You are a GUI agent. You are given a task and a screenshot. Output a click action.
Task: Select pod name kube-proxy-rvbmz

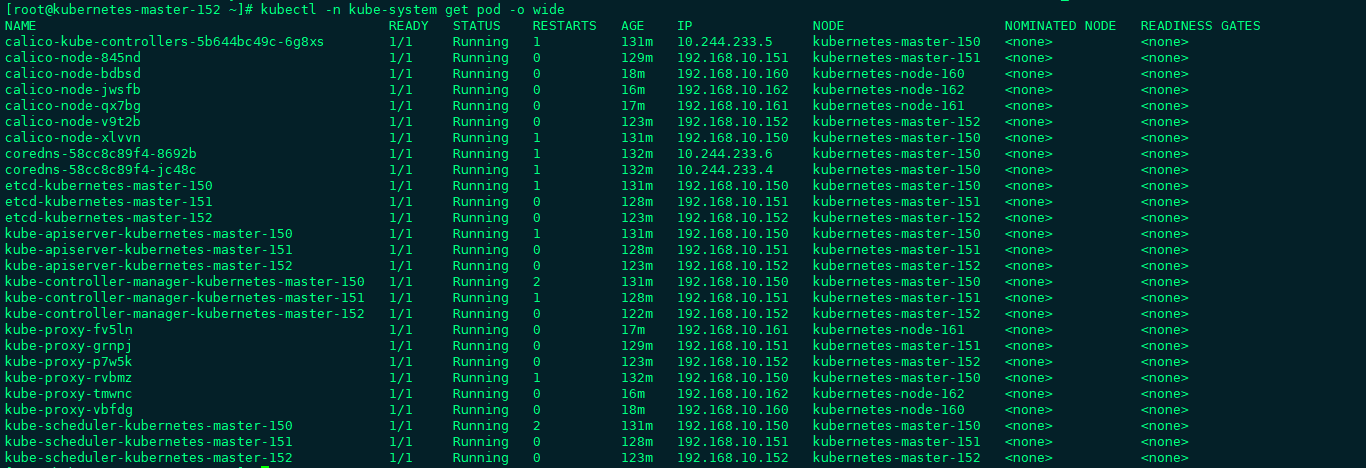(x=69, y=378)
